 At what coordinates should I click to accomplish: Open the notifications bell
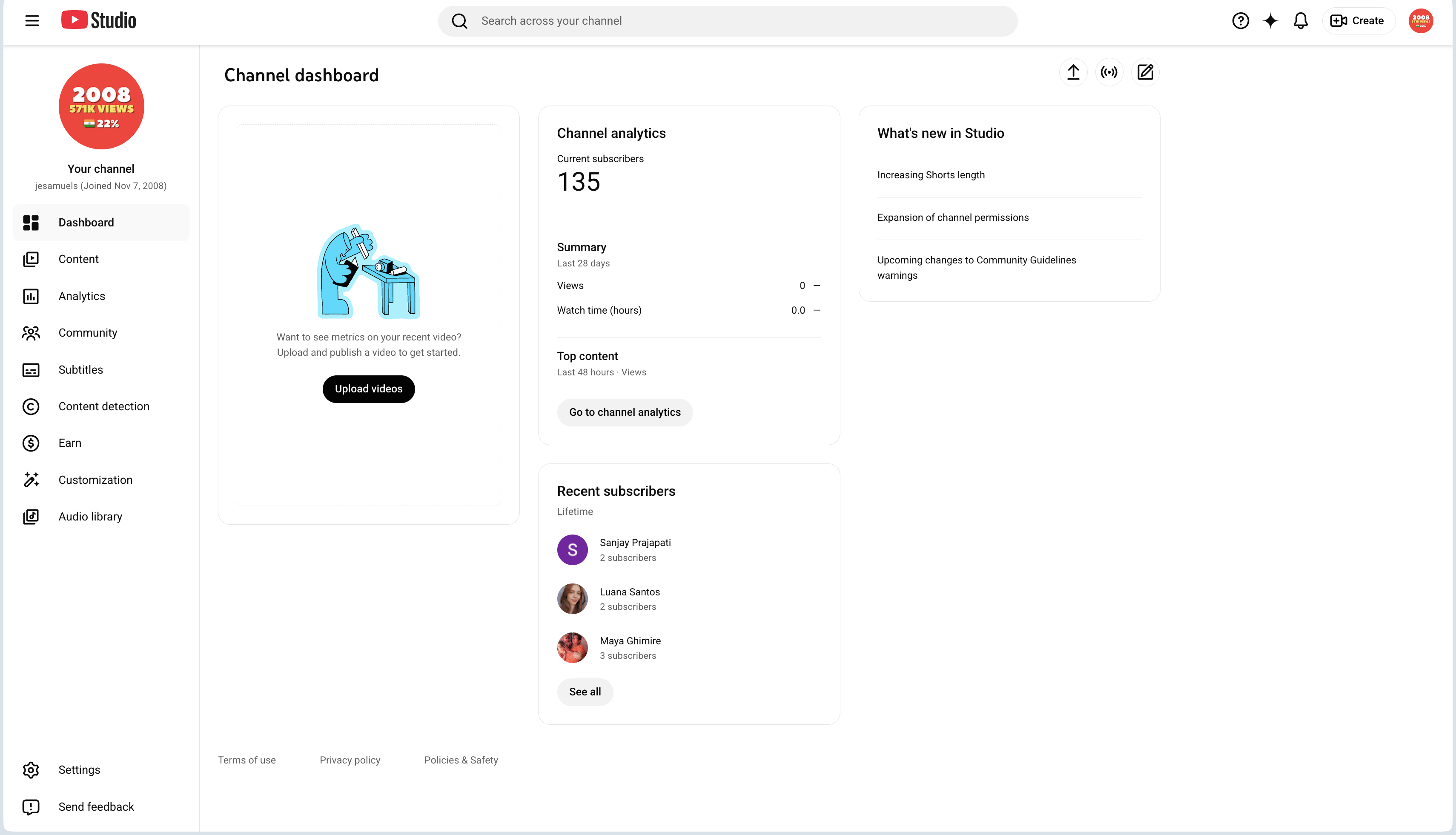[x=1301, y=21]
